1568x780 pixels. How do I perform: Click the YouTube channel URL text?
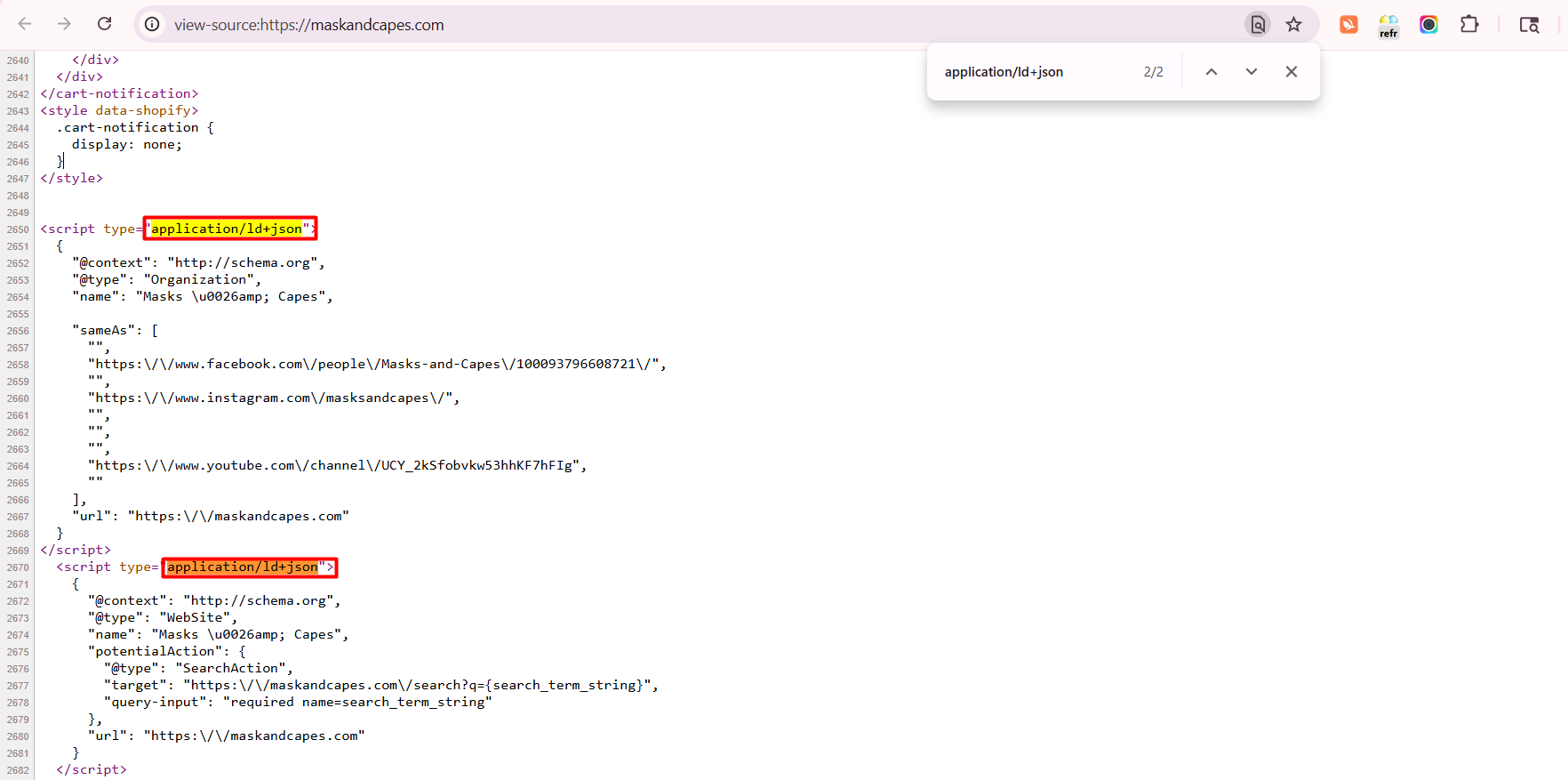[338, 465]
